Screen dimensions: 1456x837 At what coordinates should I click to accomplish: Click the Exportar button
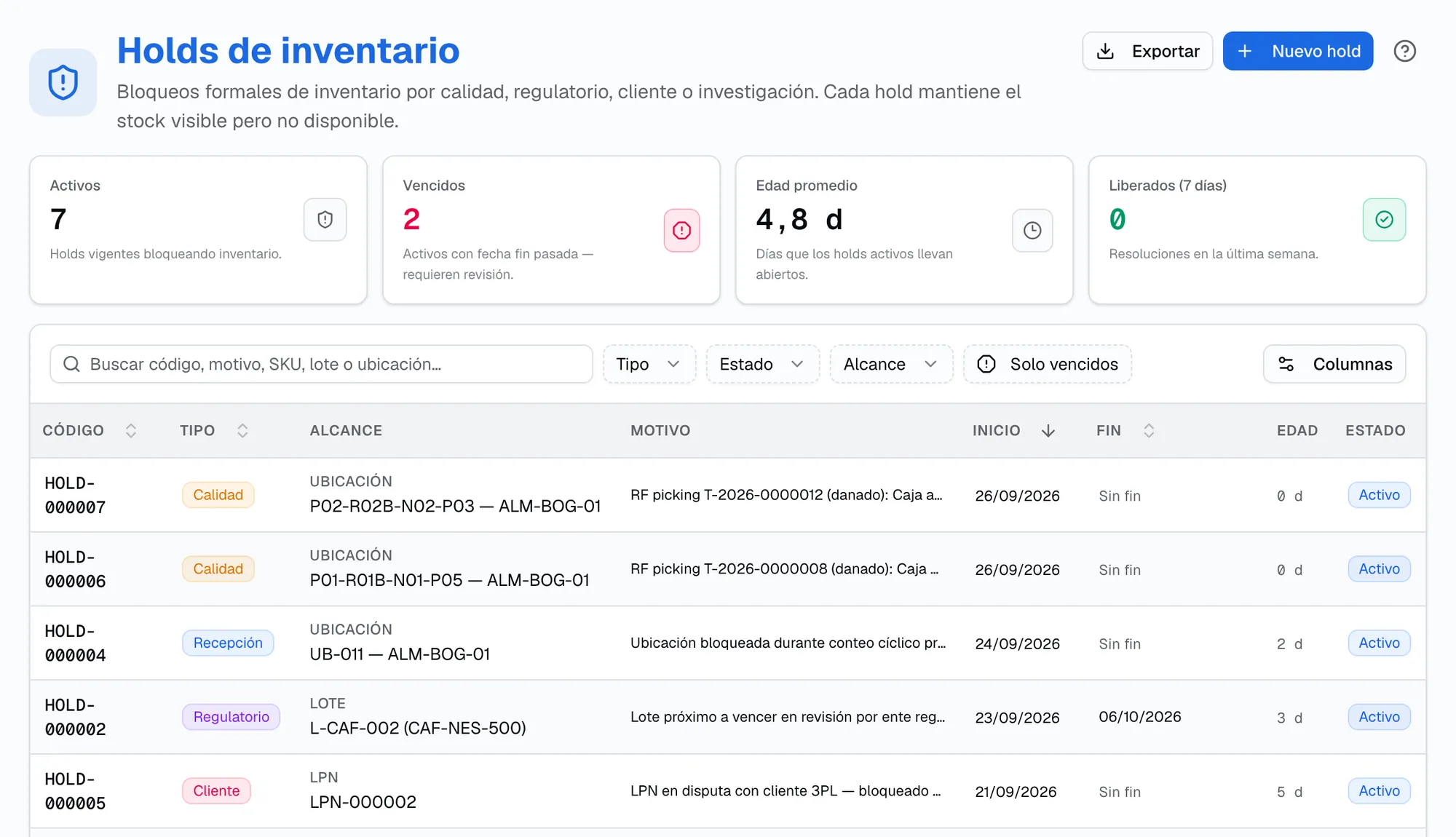[1147, 51]
